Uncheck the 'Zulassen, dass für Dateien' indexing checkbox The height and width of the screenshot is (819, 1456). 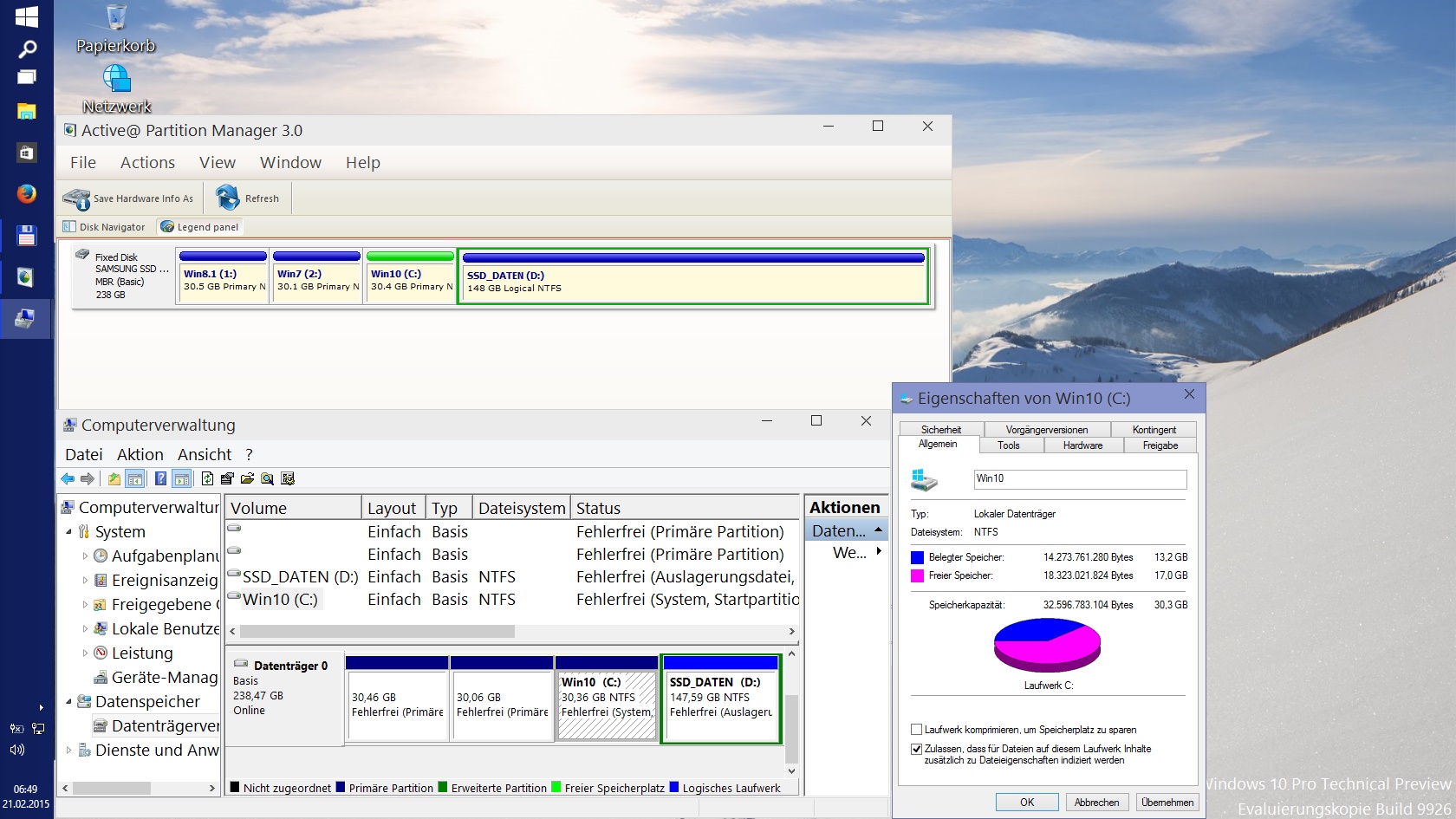click(916, 749)
